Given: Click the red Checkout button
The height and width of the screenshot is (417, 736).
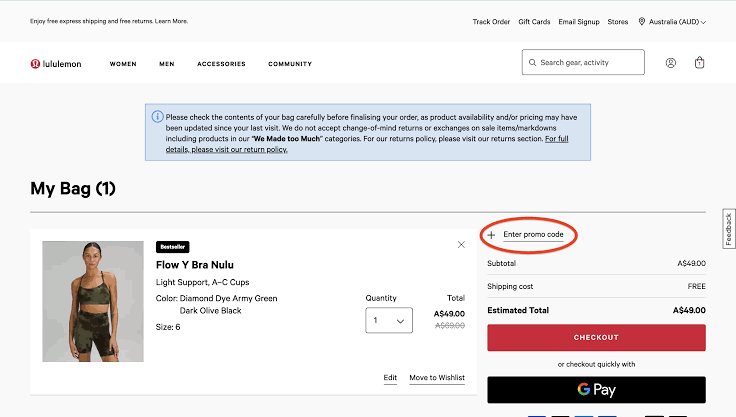Looking at the screenshot, I should (596, 337).
